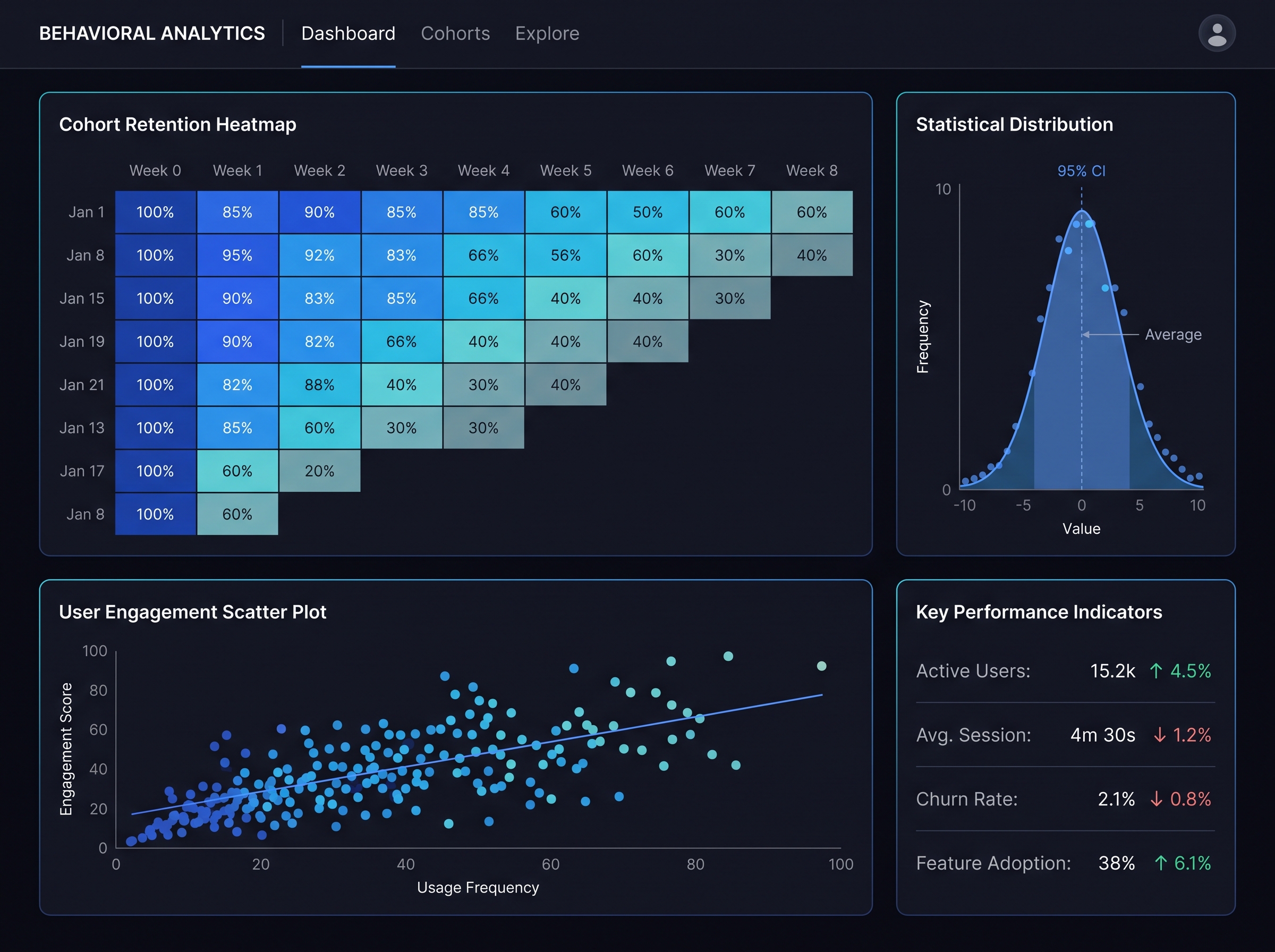Click the Feature Adoption green up arrow
This screenshot has height=952, width=1275.
[x=1160, y=863]
